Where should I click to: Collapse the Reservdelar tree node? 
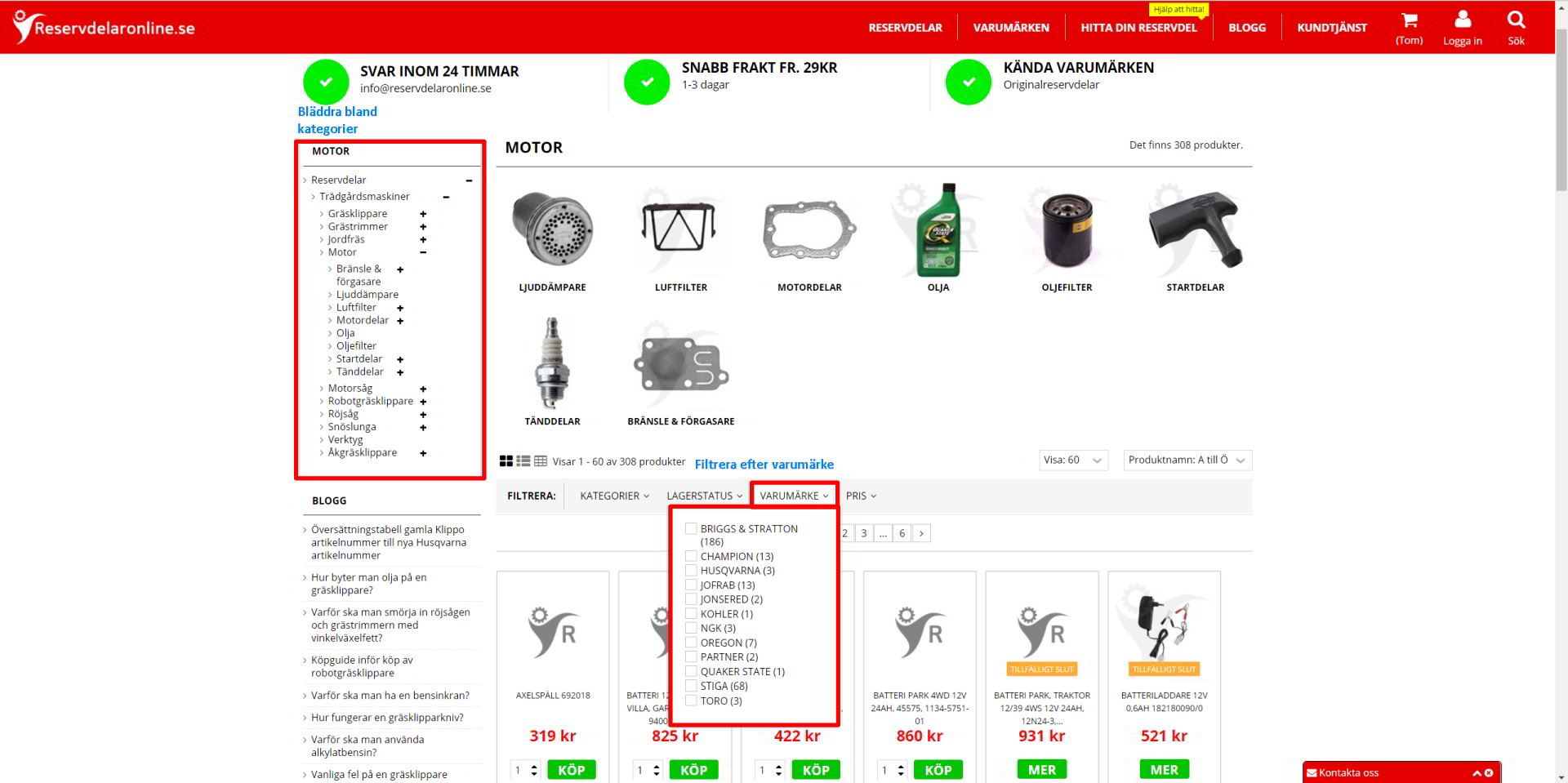click(469, 180)
